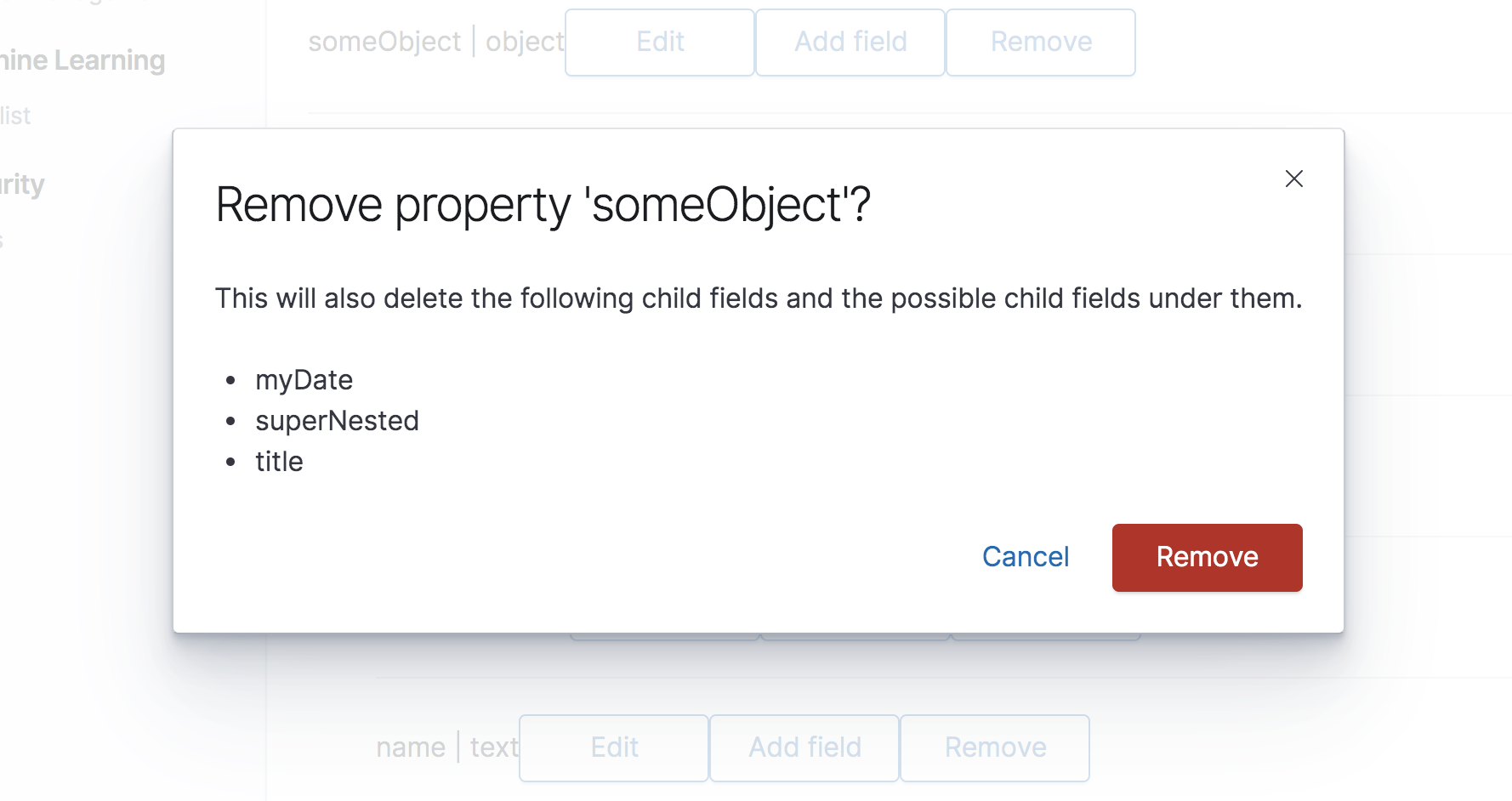Click the name field label

pos(411,747)
